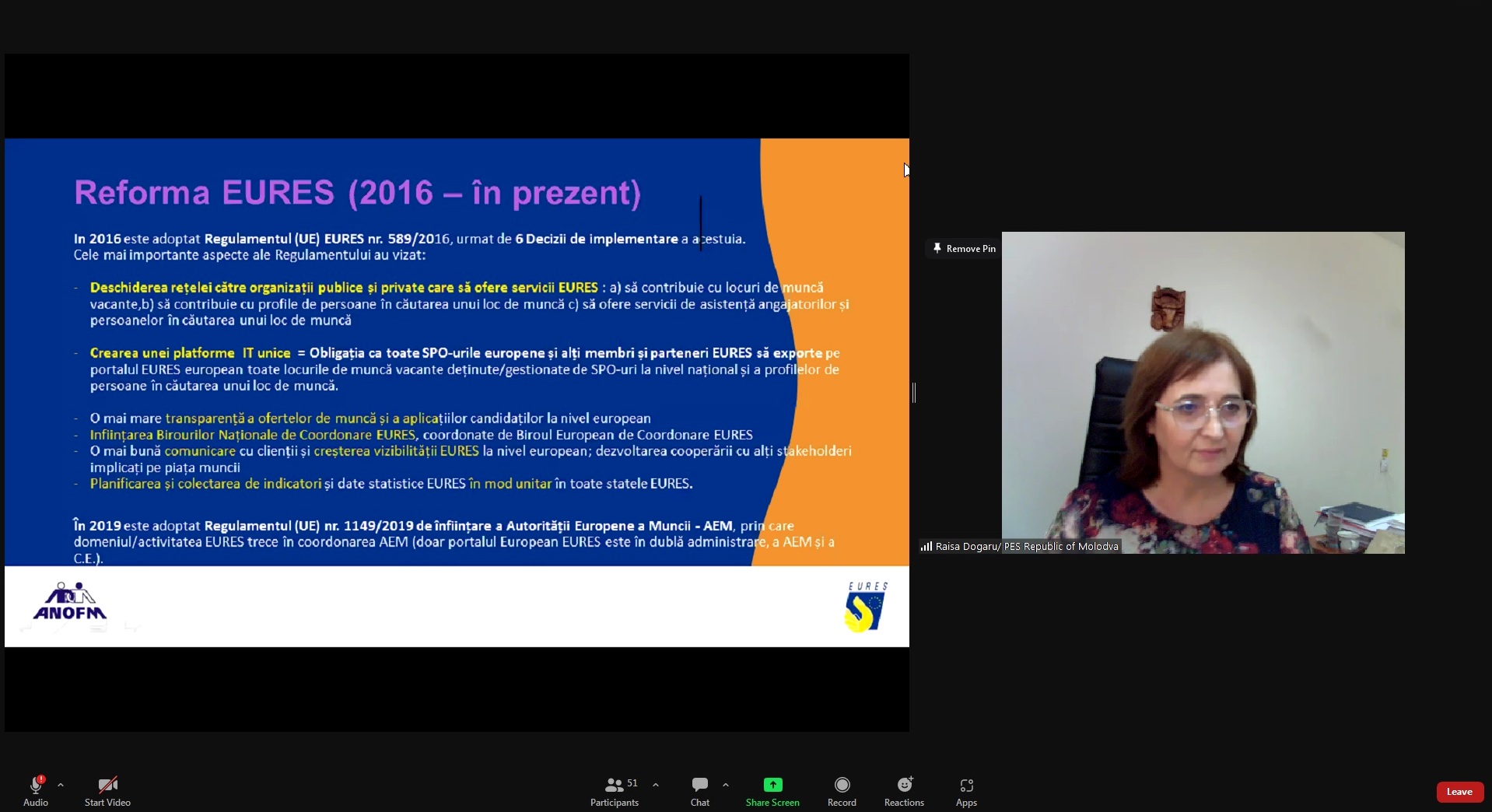This screenshot has width=1492, height=812.
Task: Open the Participants panel
Action: tap(615, 791)
